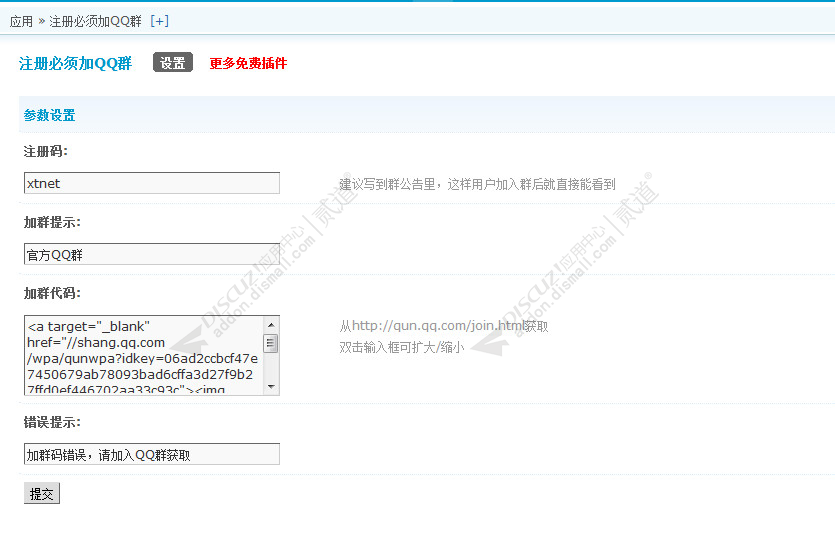835x541 pixels.
Task: Click the 注册必须加QQ群 page title
Action: click(76, 63)
